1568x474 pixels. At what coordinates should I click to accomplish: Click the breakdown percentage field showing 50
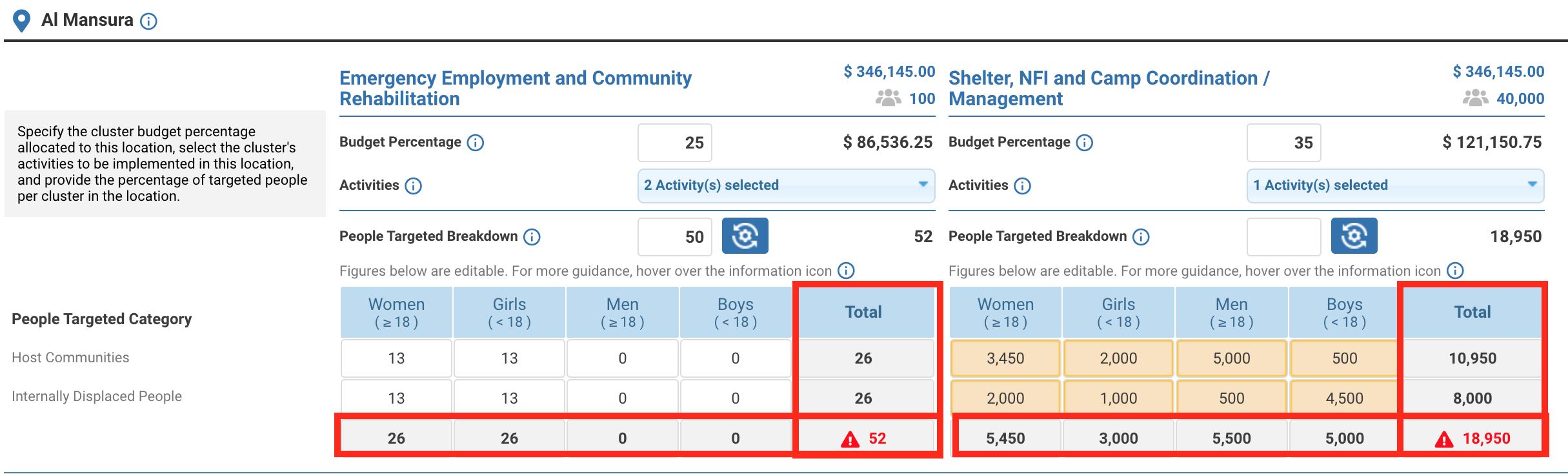coord(675,236)
